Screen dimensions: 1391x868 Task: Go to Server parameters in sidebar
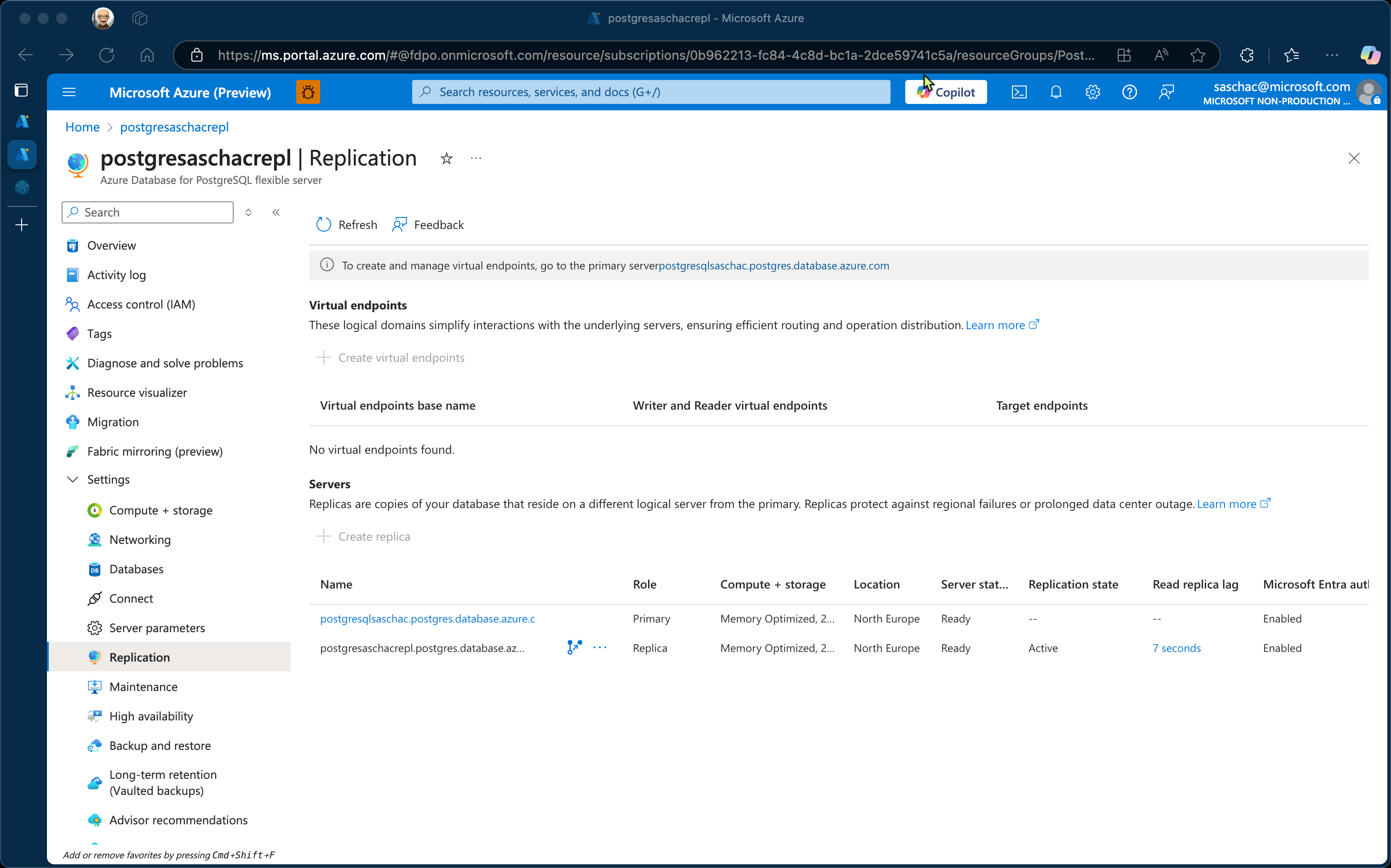pyautogui.click(x=157, y=628)
